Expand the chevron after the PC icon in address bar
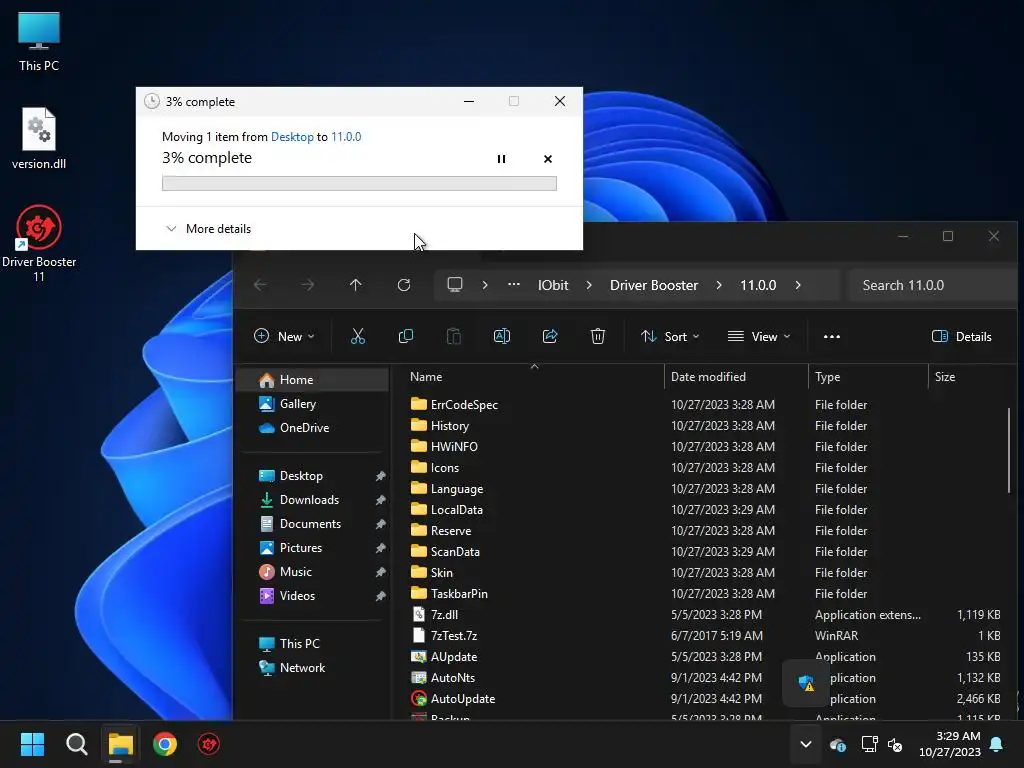The image size is (1024, 768). (x=485, y=285)
